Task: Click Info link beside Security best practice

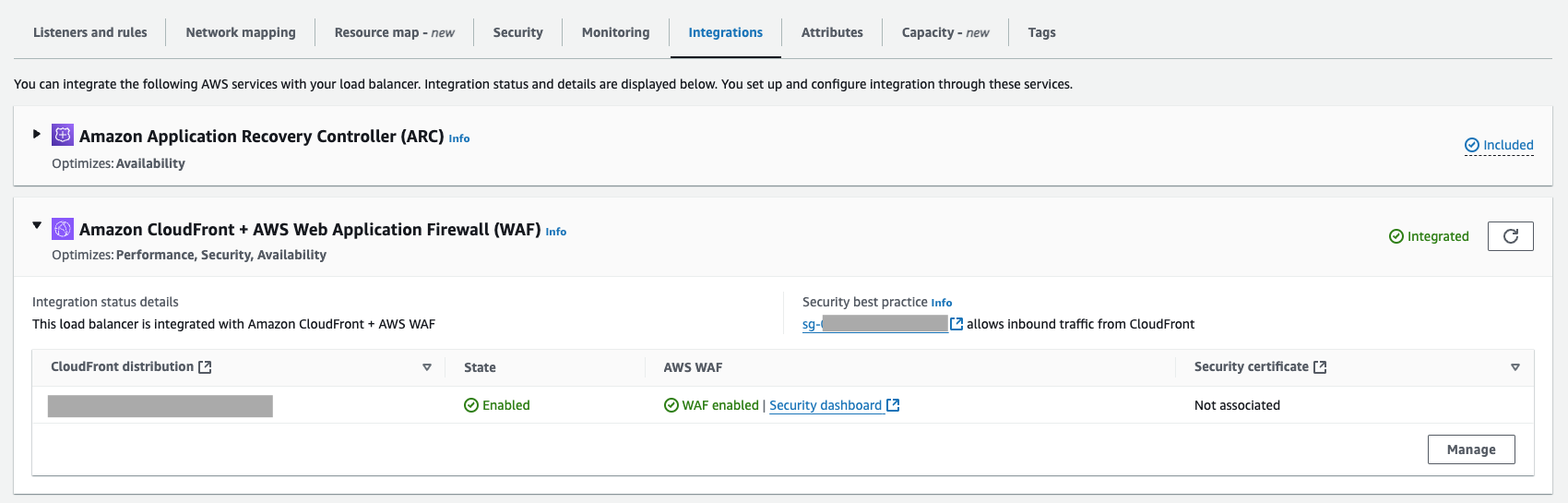Action: (942, 303)
